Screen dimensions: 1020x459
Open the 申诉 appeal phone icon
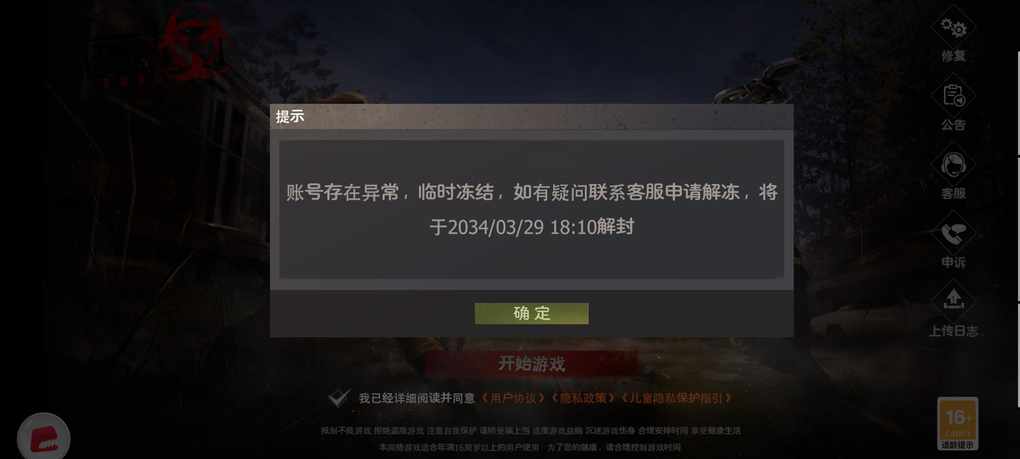point(954,234)
